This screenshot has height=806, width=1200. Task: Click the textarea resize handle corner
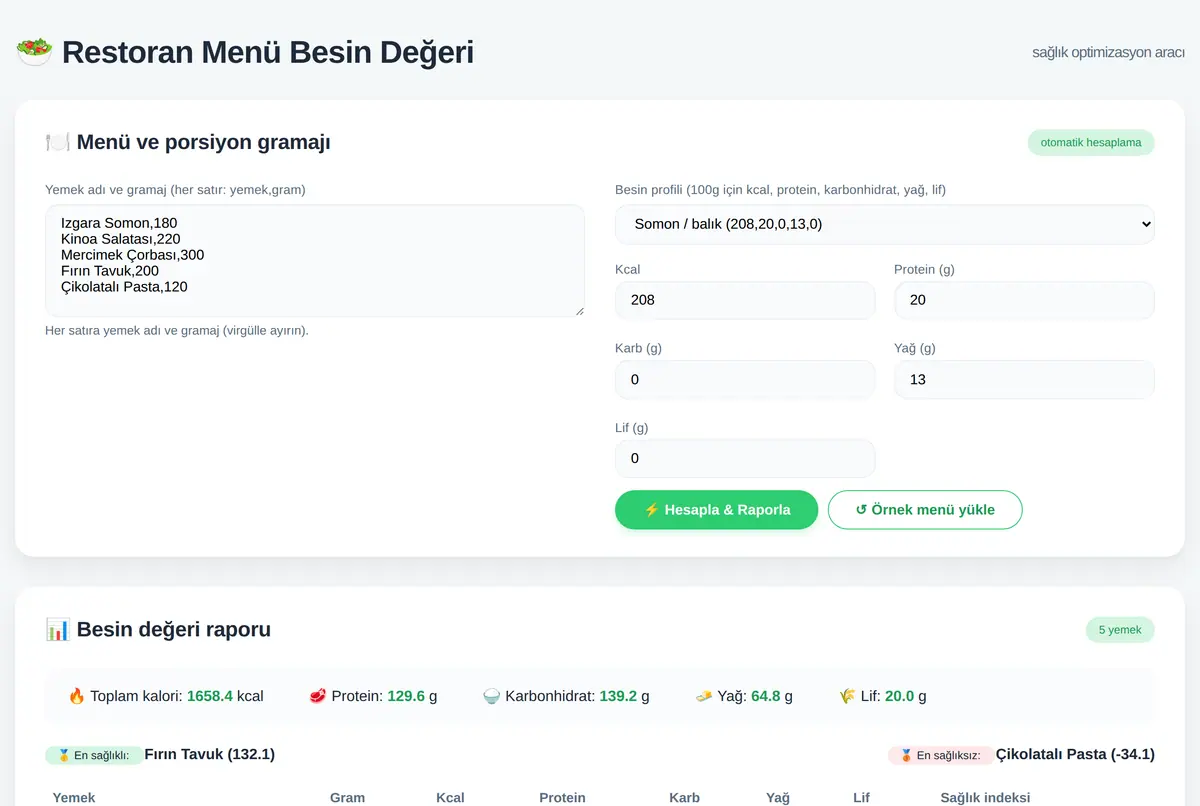pos(578,311)
